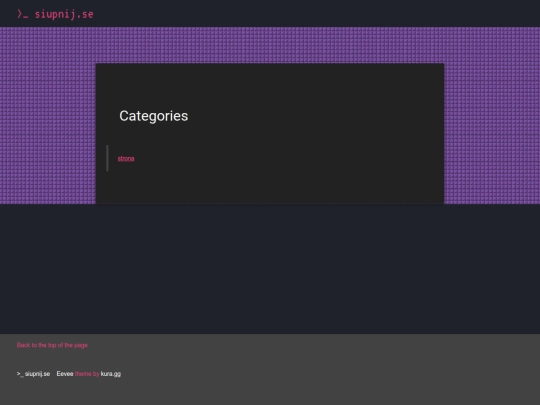540x405 pixels.
Task: Click Back to the top of the page
Action: pyautogui.click(x=52, y=345)
